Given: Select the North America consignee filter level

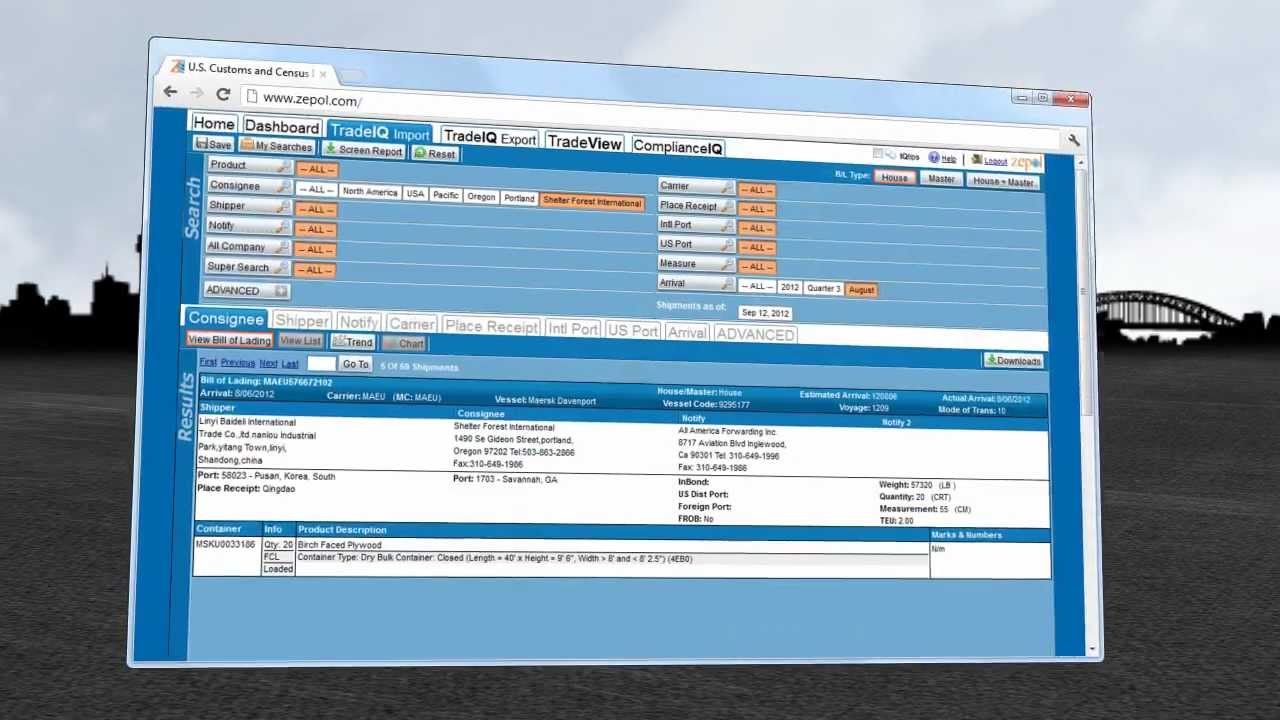Looking at the screenshot, I should (x=370, y=191).
